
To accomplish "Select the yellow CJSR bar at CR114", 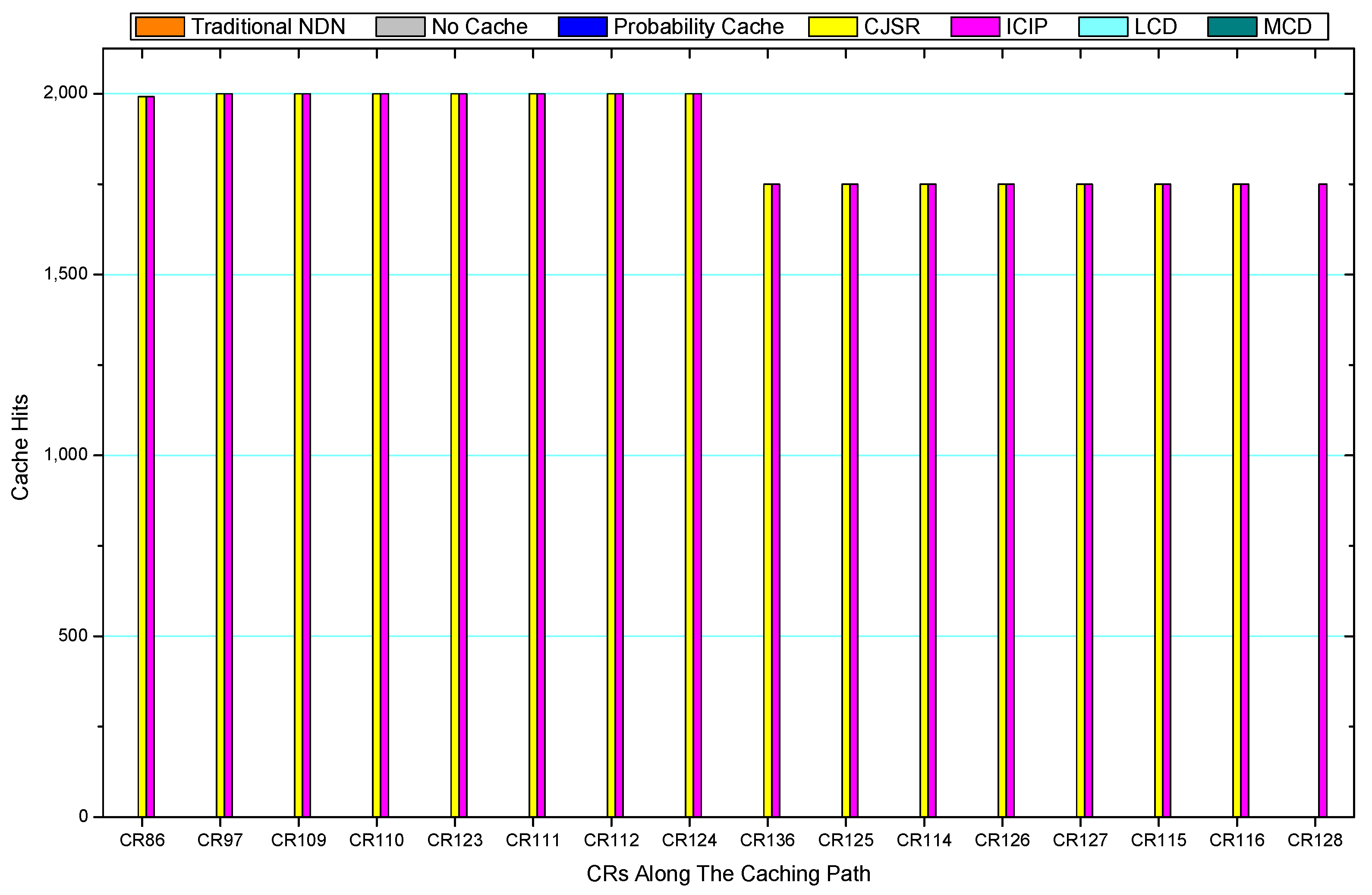I will pyautogui.click(x=924, y=500).
